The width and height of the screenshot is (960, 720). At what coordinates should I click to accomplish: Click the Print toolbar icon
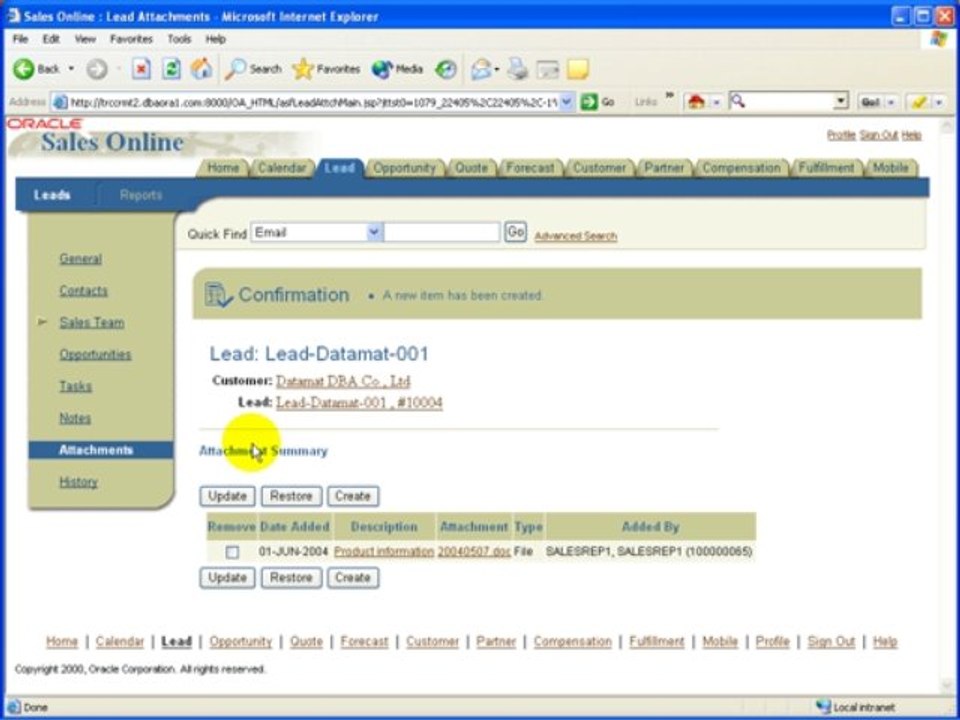[x=518, y=69]
